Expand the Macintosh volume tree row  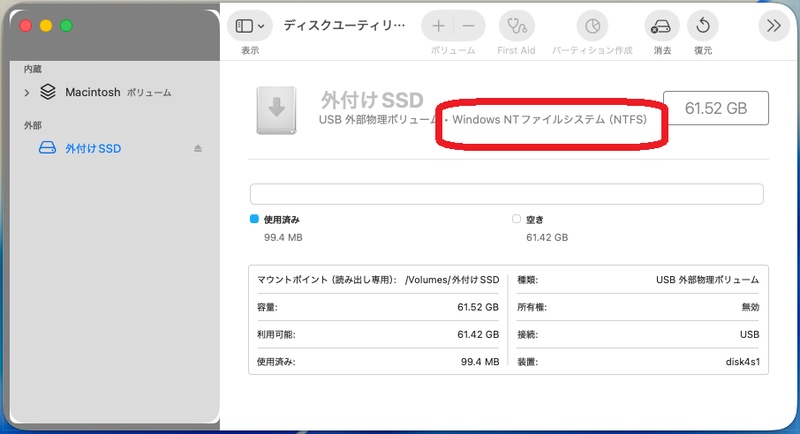pos(27,93)
